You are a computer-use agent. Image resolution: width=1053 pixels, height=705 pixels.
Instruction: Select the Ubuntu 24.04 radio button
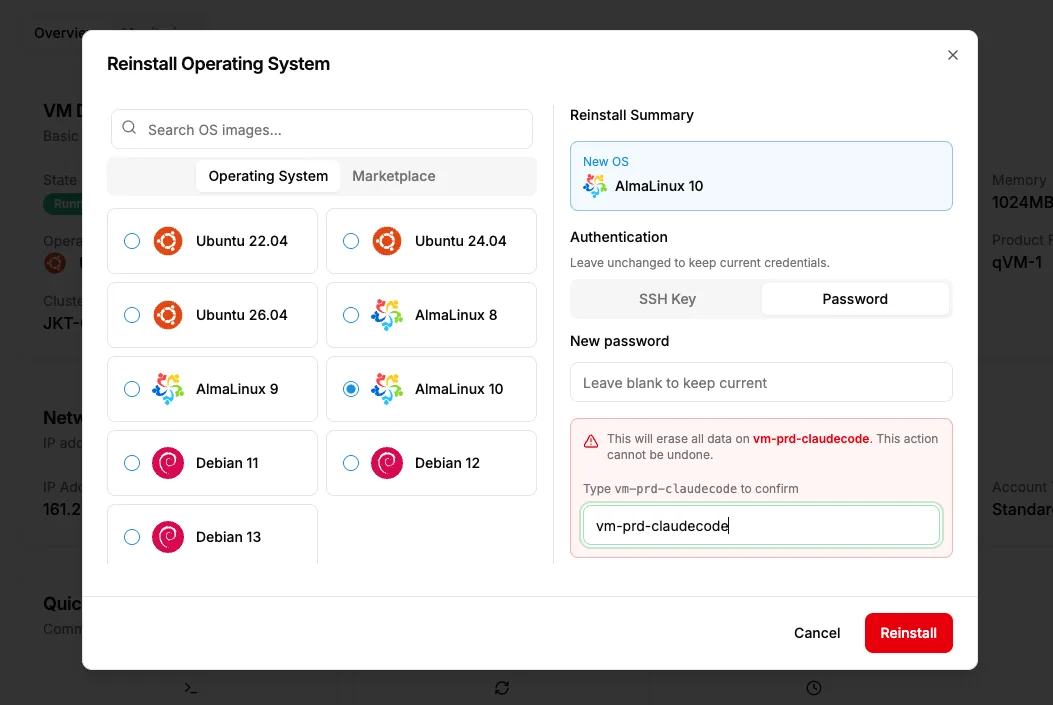point(351,241)
